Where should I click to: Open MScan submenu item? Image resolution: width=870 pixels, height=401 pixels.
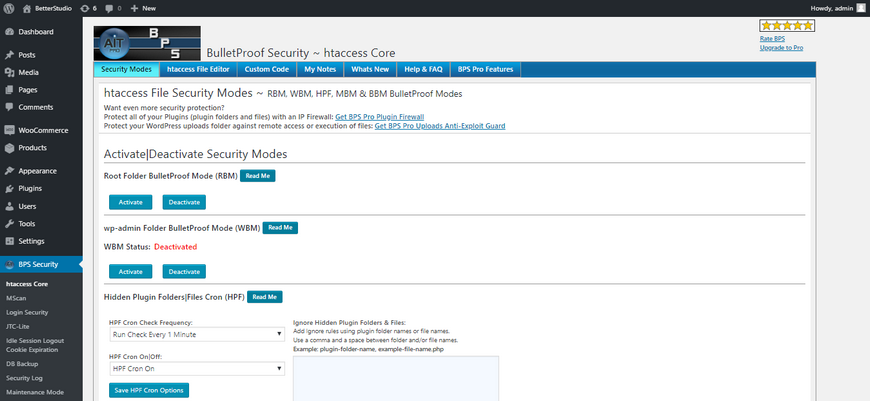(x=16, y=298)
